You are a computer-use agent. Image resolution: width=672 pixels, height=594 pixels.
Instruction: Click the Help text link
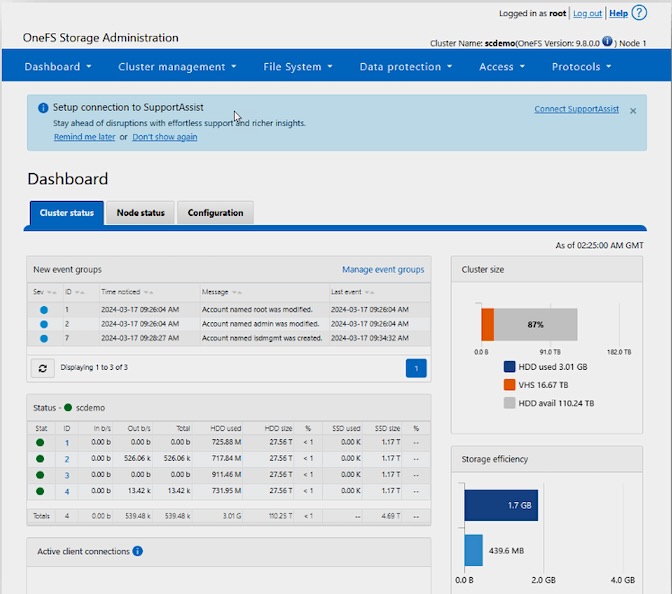coord(618,13)
